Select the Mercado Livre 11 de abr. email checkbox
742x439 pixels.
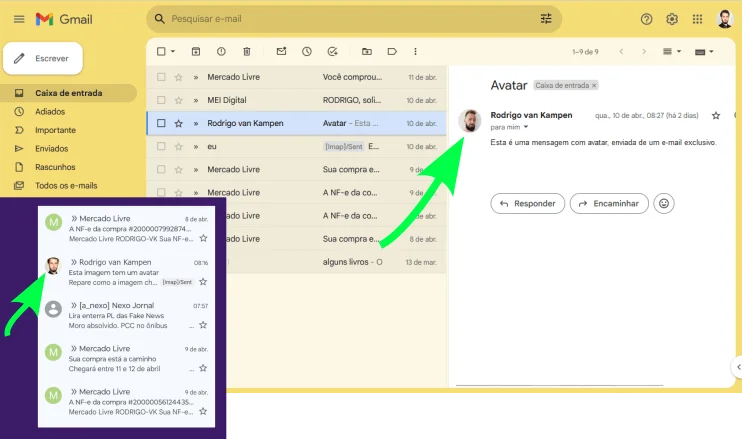(x=161, y=77)
